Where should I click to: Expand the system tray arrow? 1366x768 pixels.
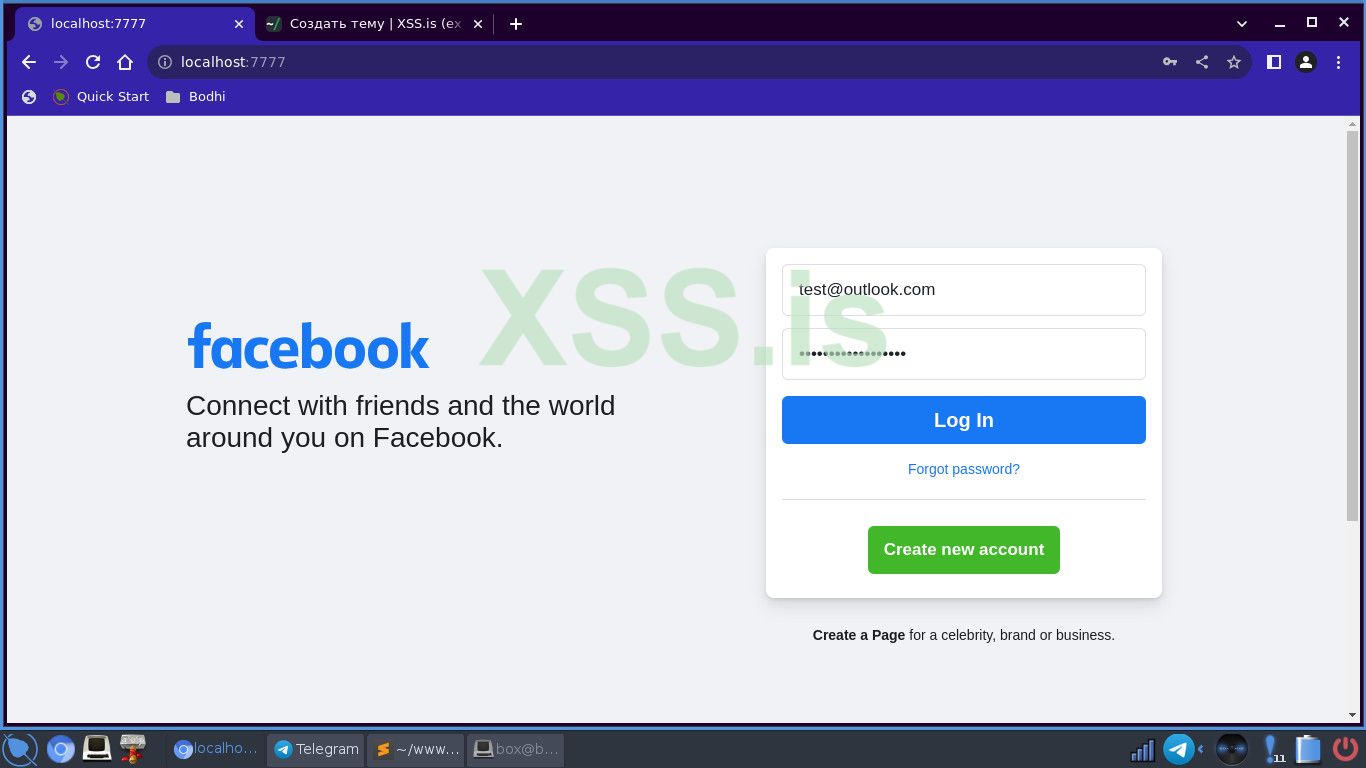[x=1200, y=749]
